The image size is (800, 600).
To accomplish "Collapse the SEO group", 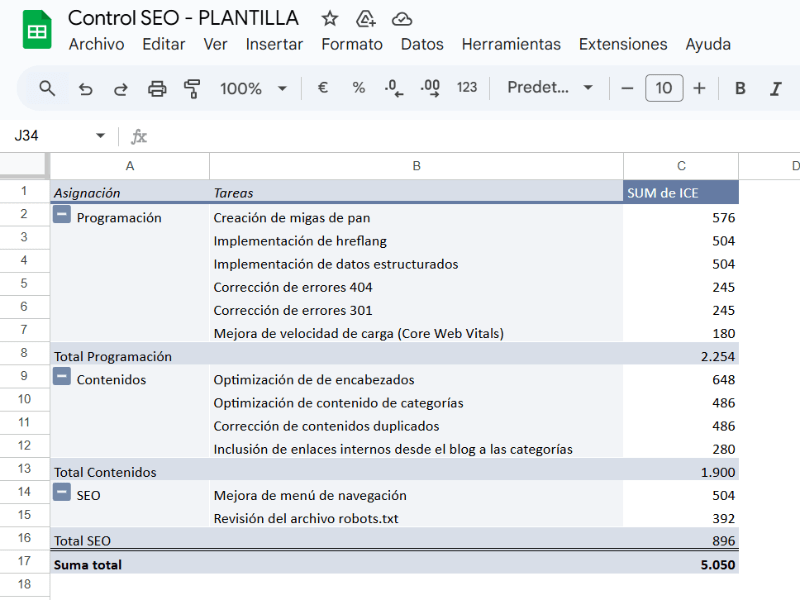I will (x=62, y=492).
